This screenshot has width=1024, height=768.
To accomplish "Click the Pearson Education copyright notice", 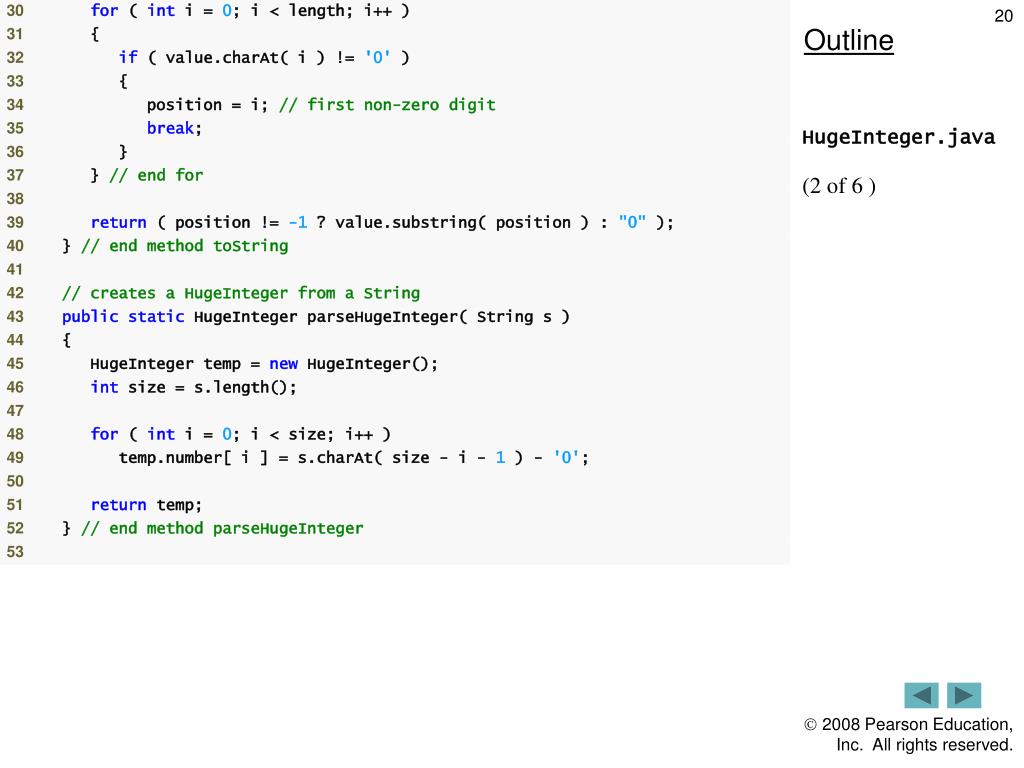I will click(x=908, y=735).
